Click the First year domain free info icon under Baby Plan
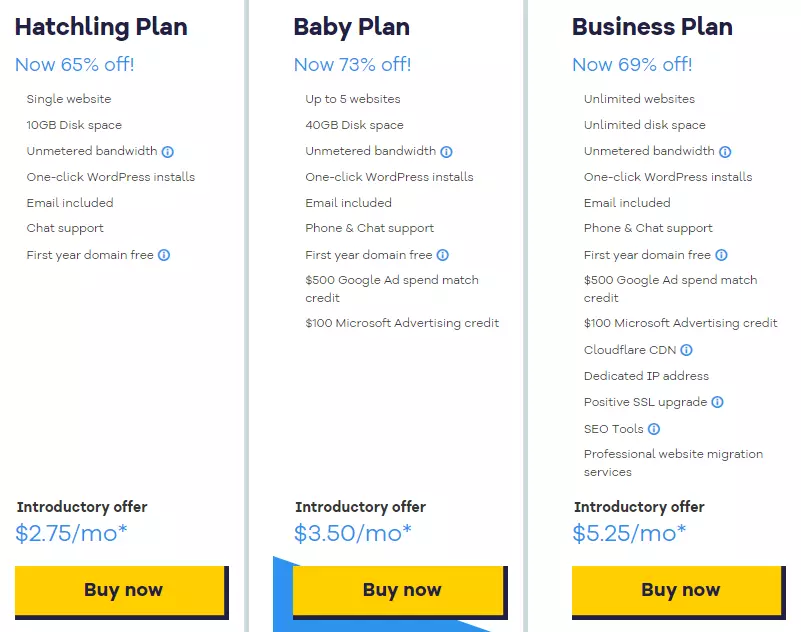 pyautogui.click(x=443, y=254)
